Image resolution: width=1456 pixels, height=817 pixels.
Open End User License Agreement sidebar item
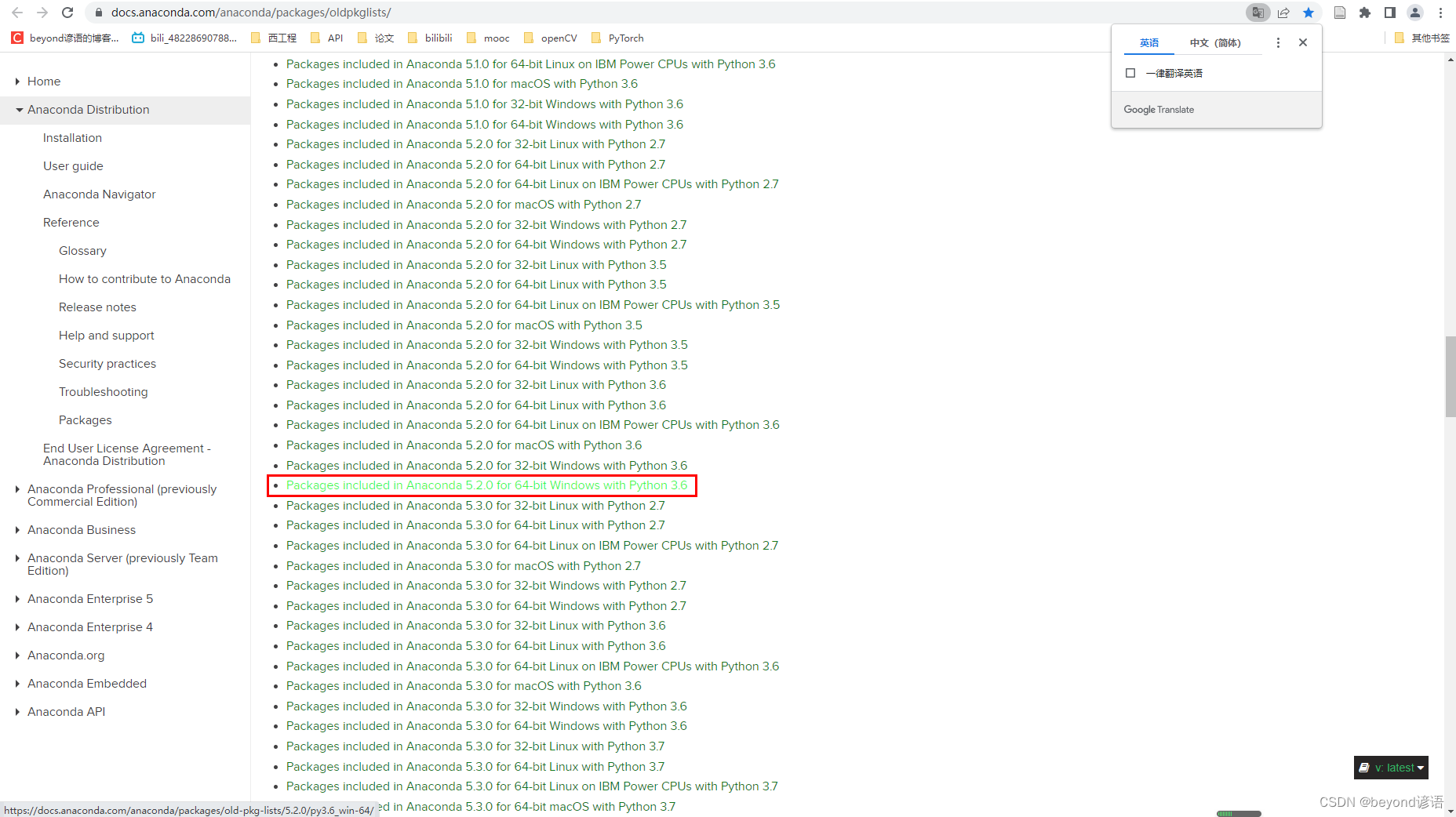(x=127, y=455)
